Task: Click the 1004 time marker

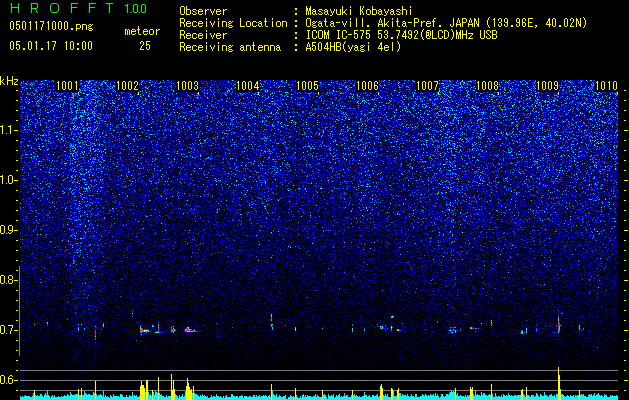Action: pyautogui.click(x=248, y=85)
